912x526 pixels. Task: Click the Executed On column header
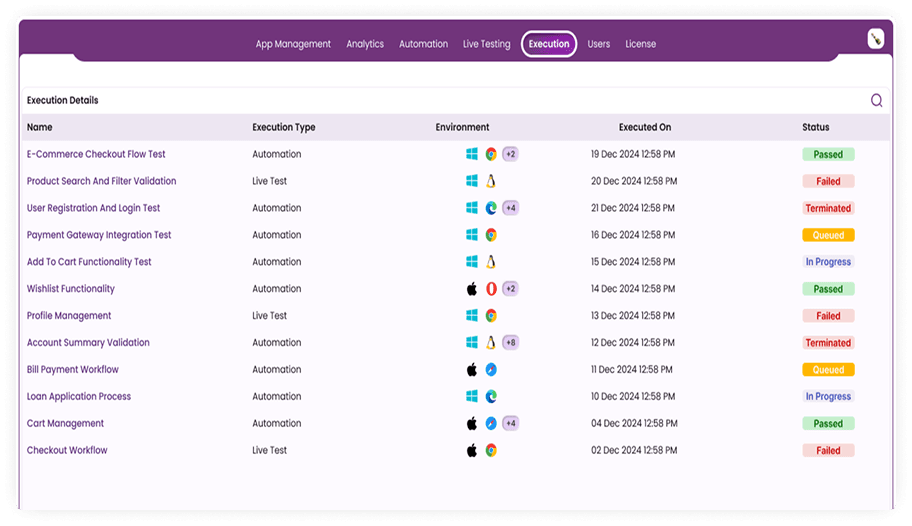[645, 127]
